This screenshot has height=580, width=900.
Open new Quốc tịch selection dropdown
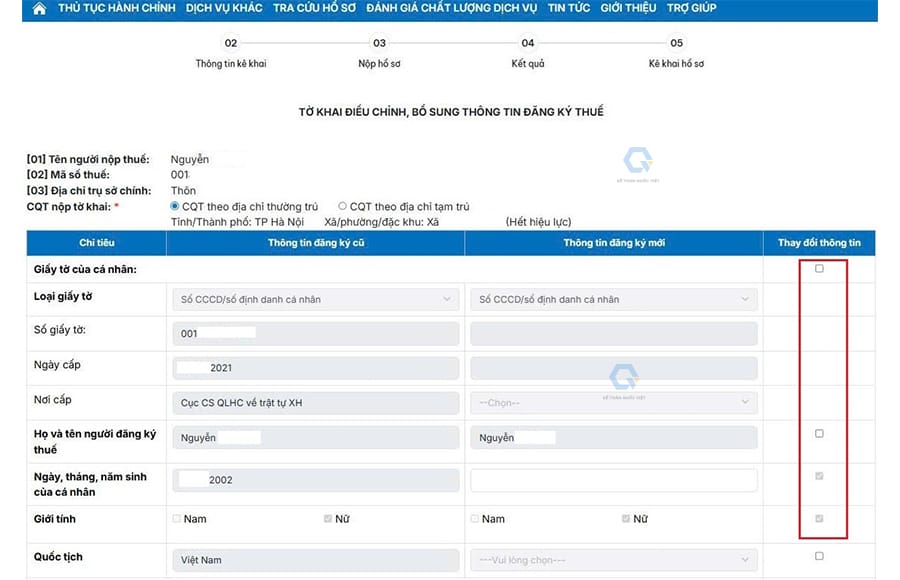point(613,560)
